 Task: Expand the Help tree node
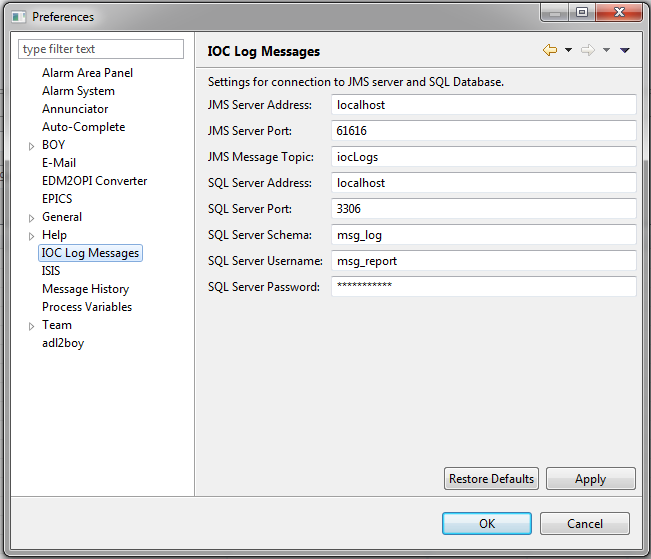pyautogui.click(x=31, y=236)
